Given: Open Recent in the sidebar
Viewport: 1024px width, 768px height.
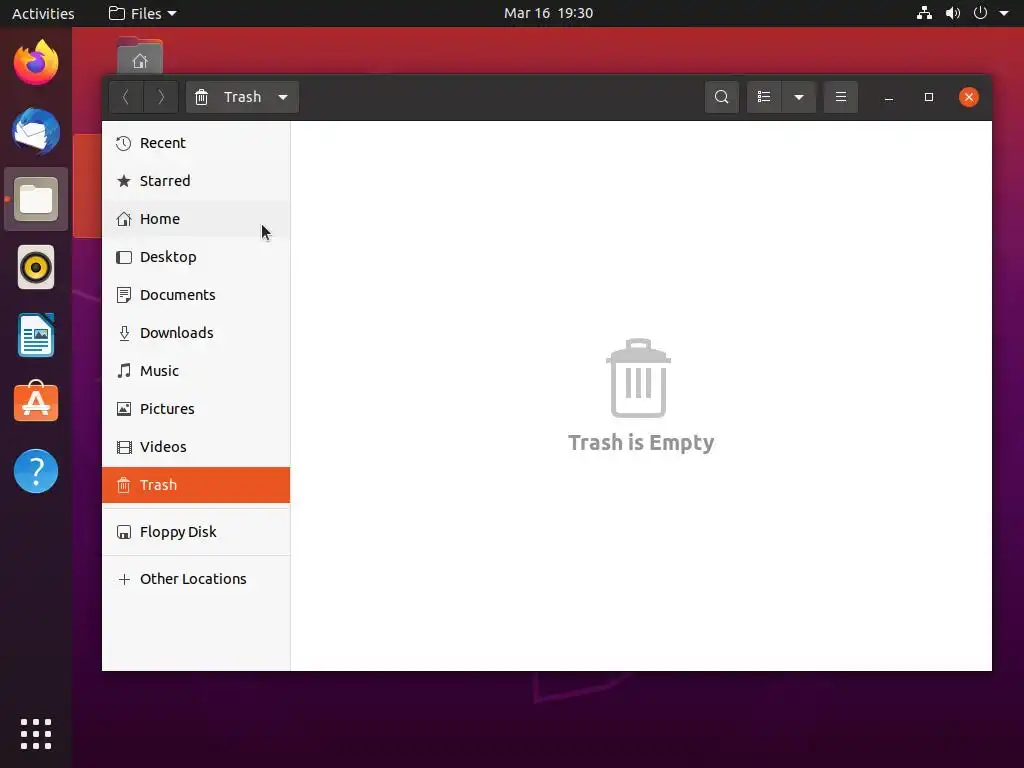Looking at the screenshot, I should 196,143.
